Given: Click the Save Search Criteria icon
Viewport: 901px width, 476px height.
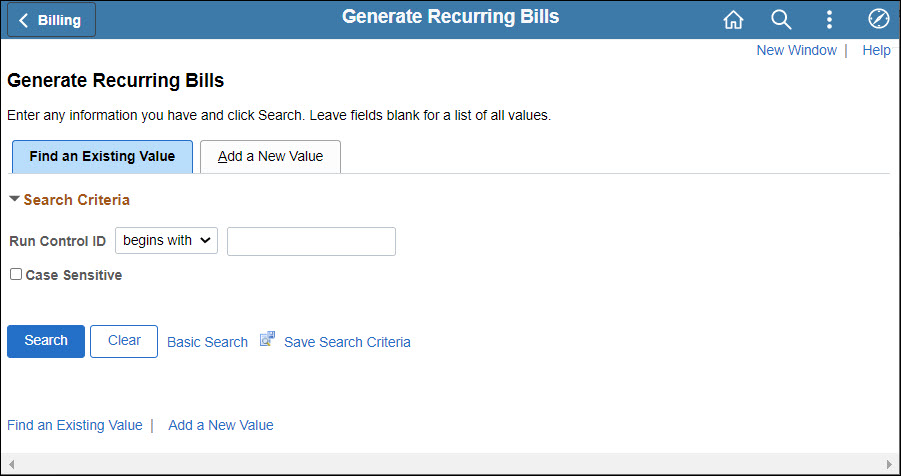Looking at the screenshot, I should tap(267, 340).
